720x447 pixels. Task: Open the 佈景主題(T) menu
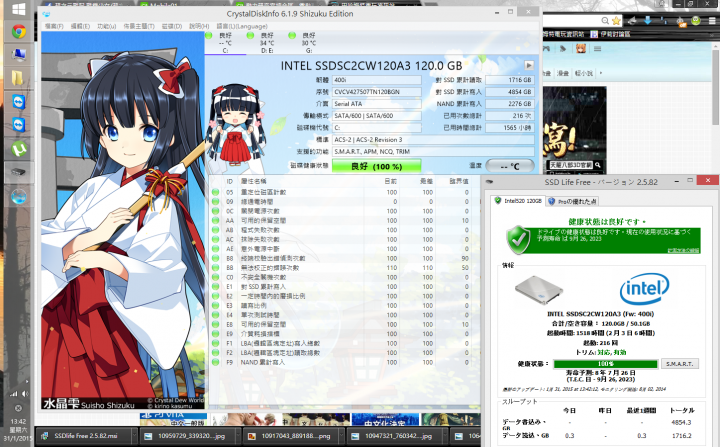coord(139,26)
